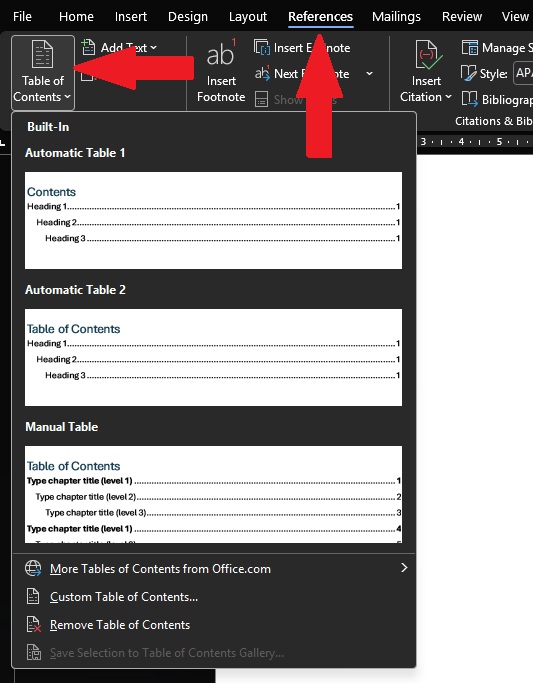Click the Manual Table heading text
The image size is (533, 683).
61,427
